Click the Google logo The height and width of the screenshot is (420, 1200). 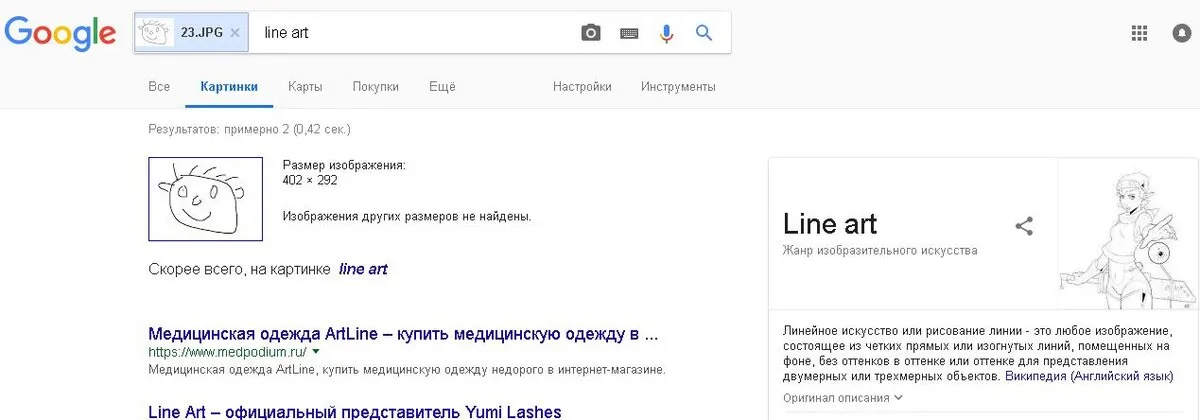coord(60,34)
